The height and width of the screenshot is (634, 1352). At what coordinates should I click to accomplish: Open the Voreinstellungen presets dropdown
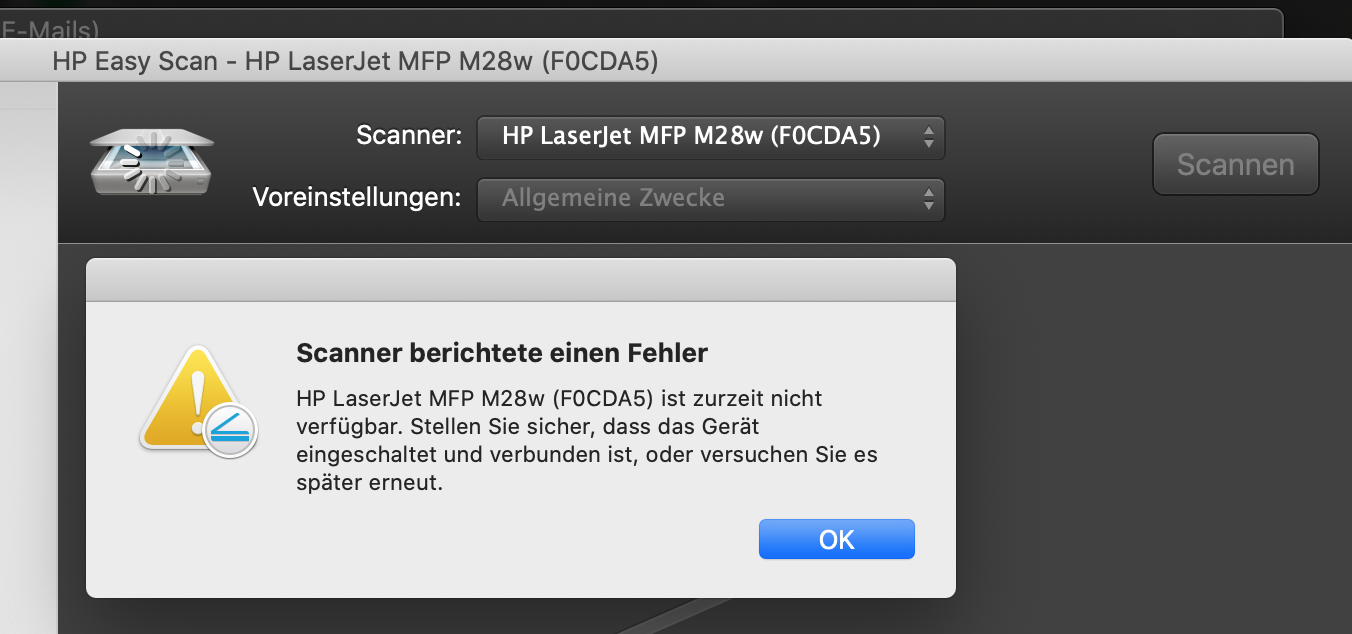pos(710,199)
